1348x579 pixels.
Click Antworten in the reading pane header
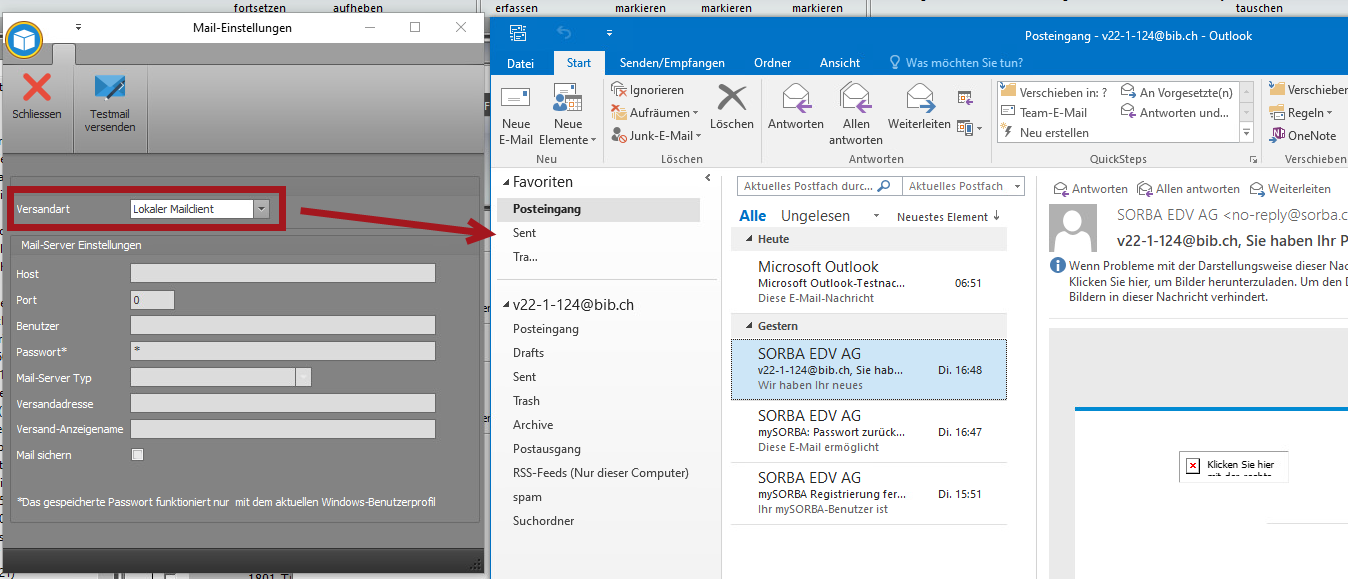click(x=1091, y=189)
